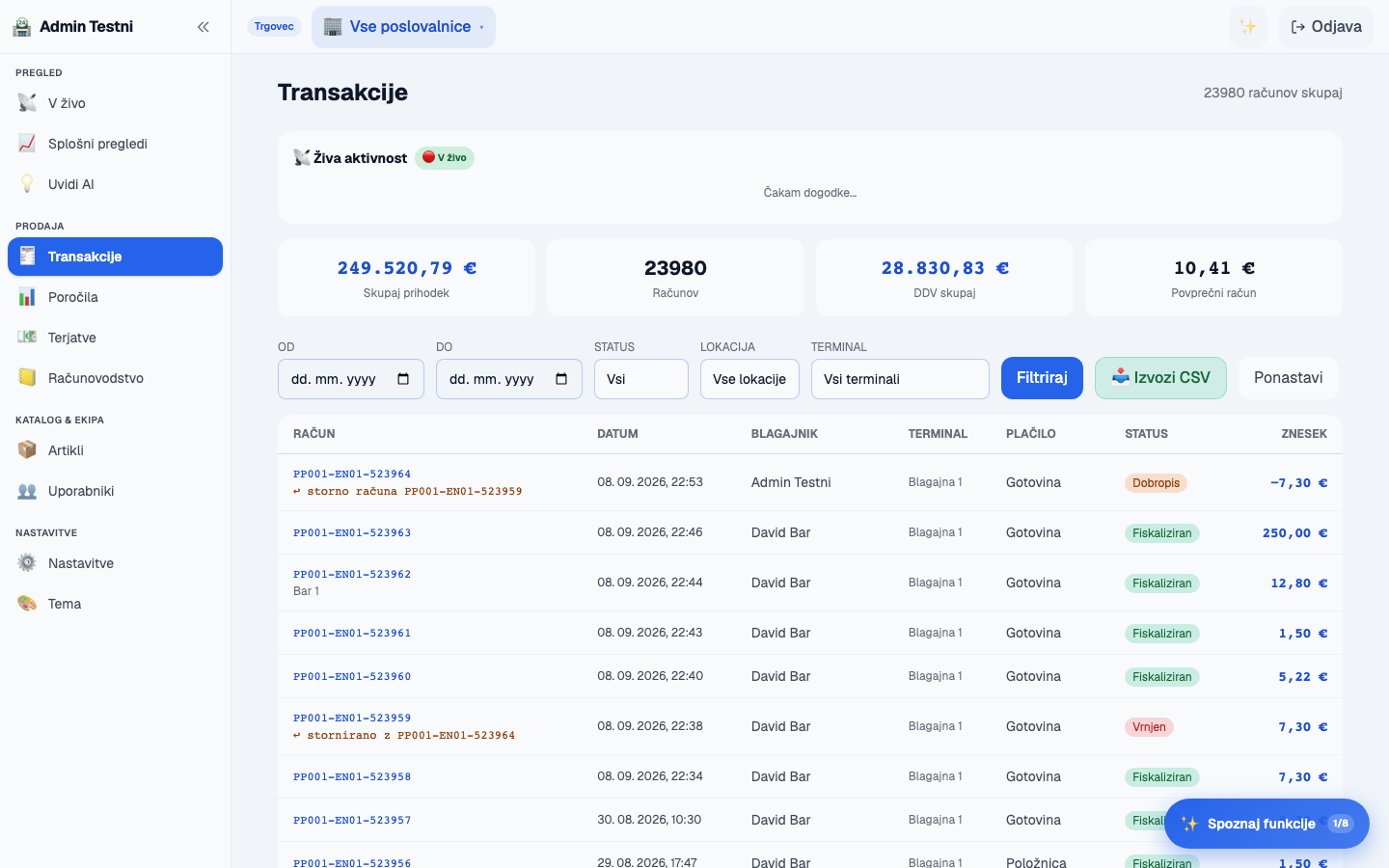The height and width of the screenshot is (868, 1389).
Task: Expand Vse poslovalnice branch selector
Action: pyautogui.click(x=403, y=27)
